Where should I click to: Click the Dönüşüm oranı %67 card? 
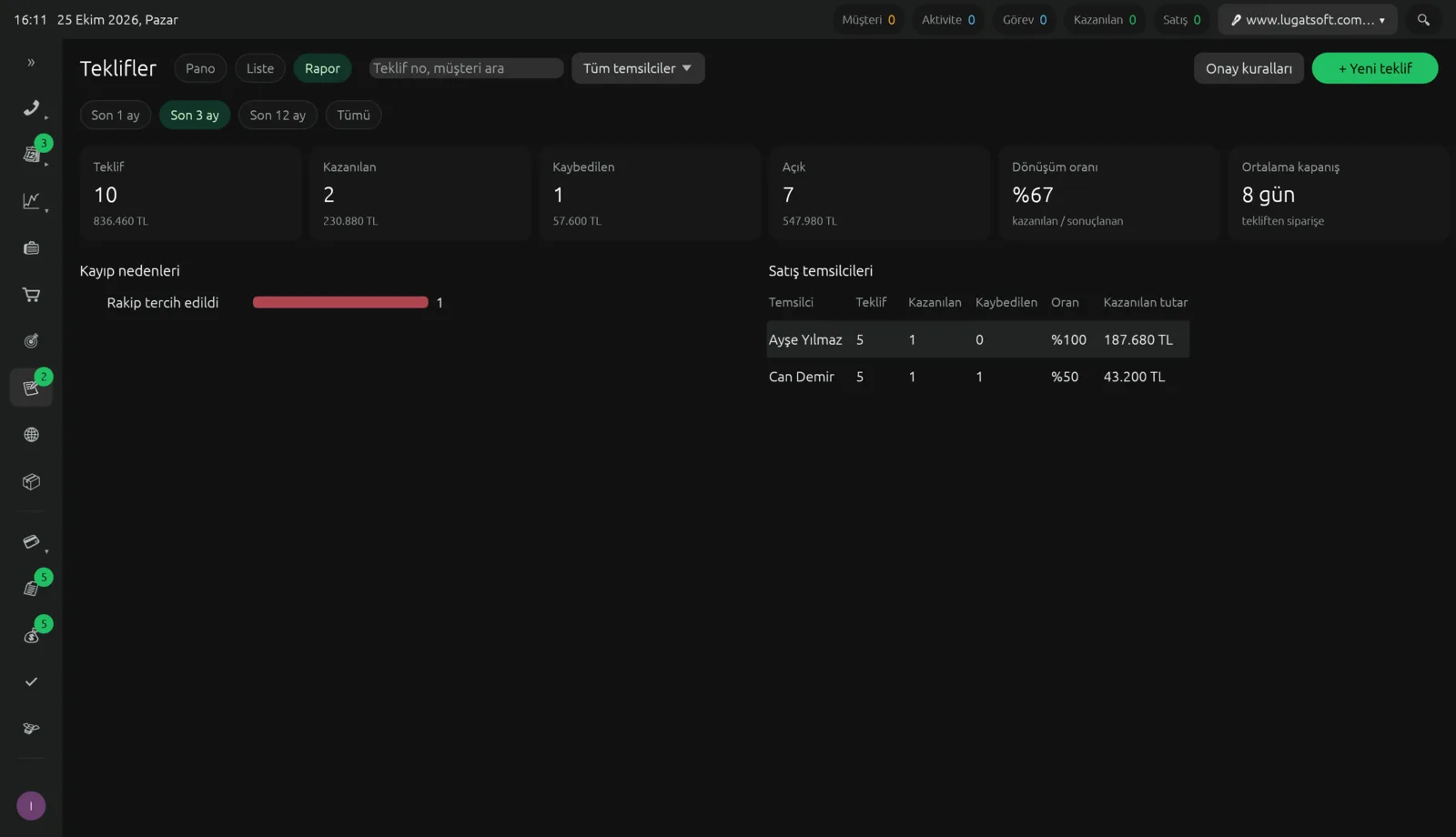[1108, 193]
